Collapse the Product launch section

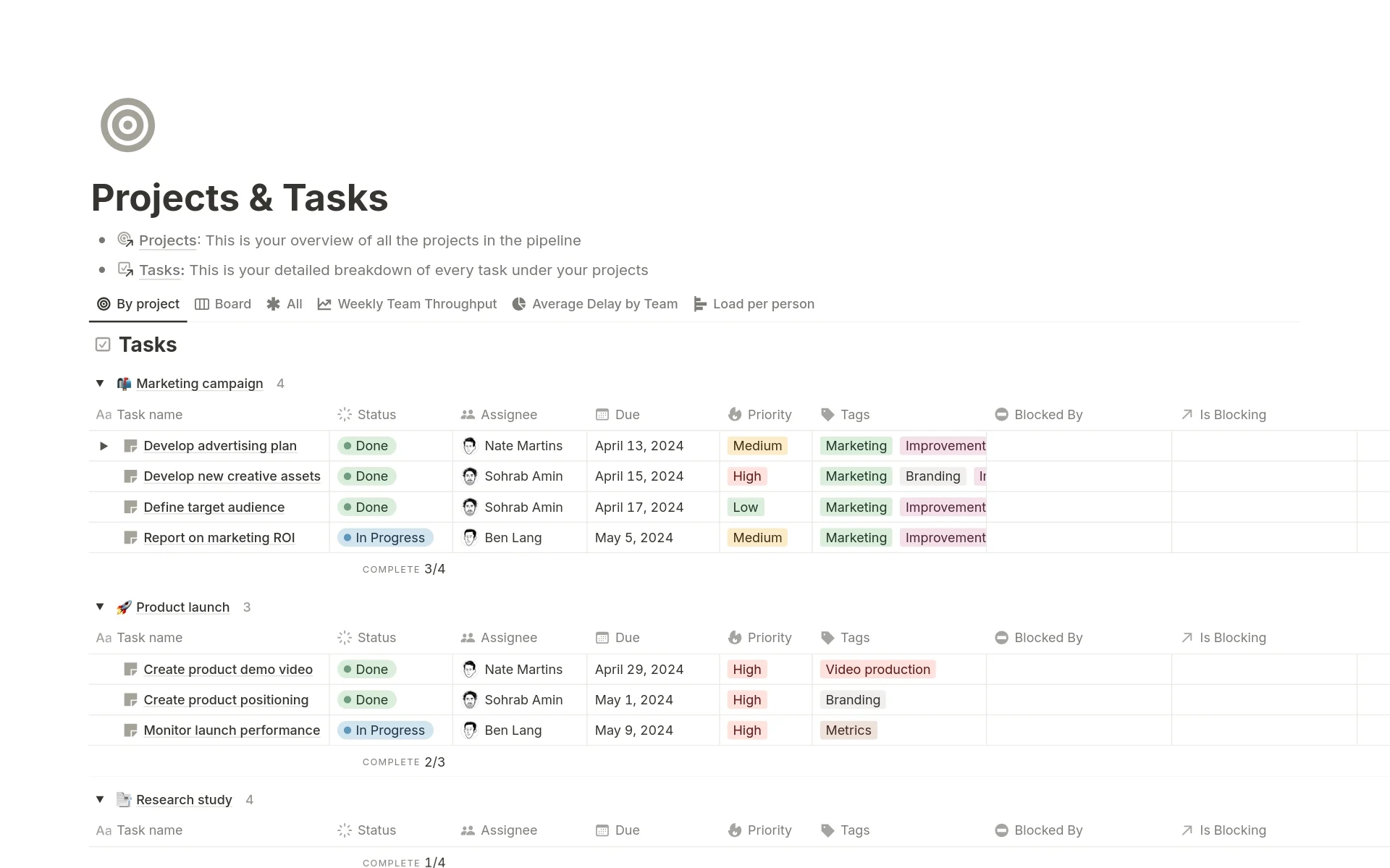(100, 607)
